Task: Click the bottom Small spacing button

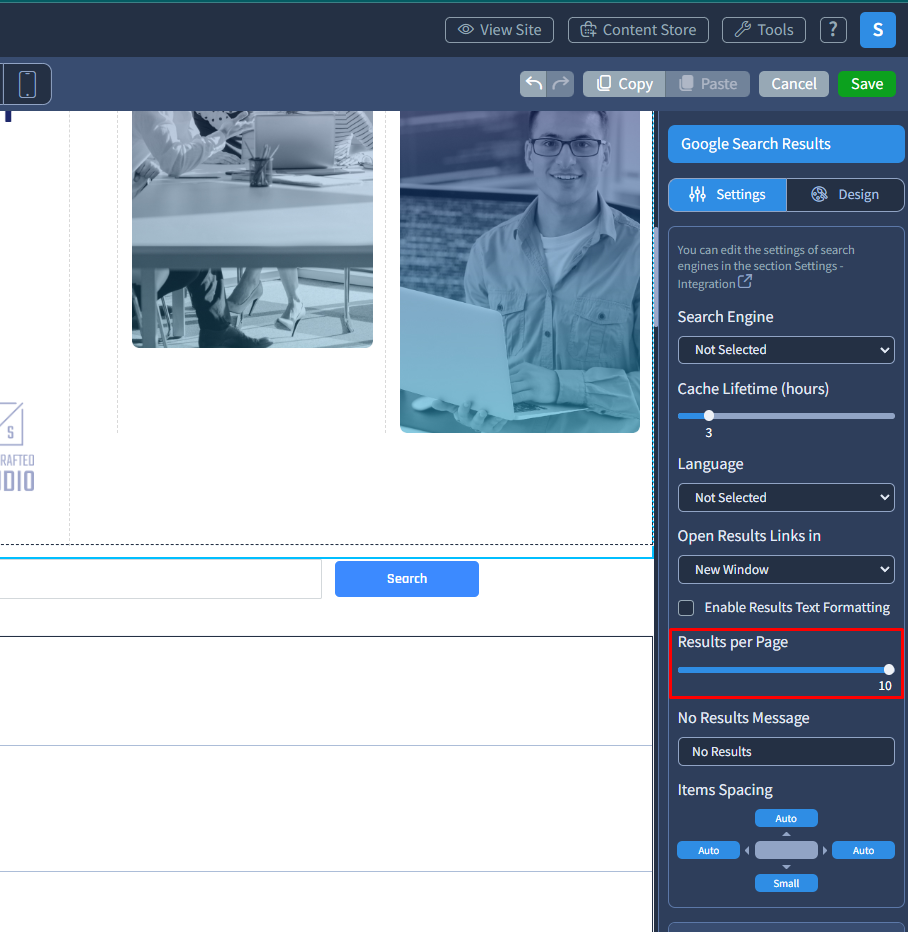Action: pyautogui.click(x=786, y=883)
